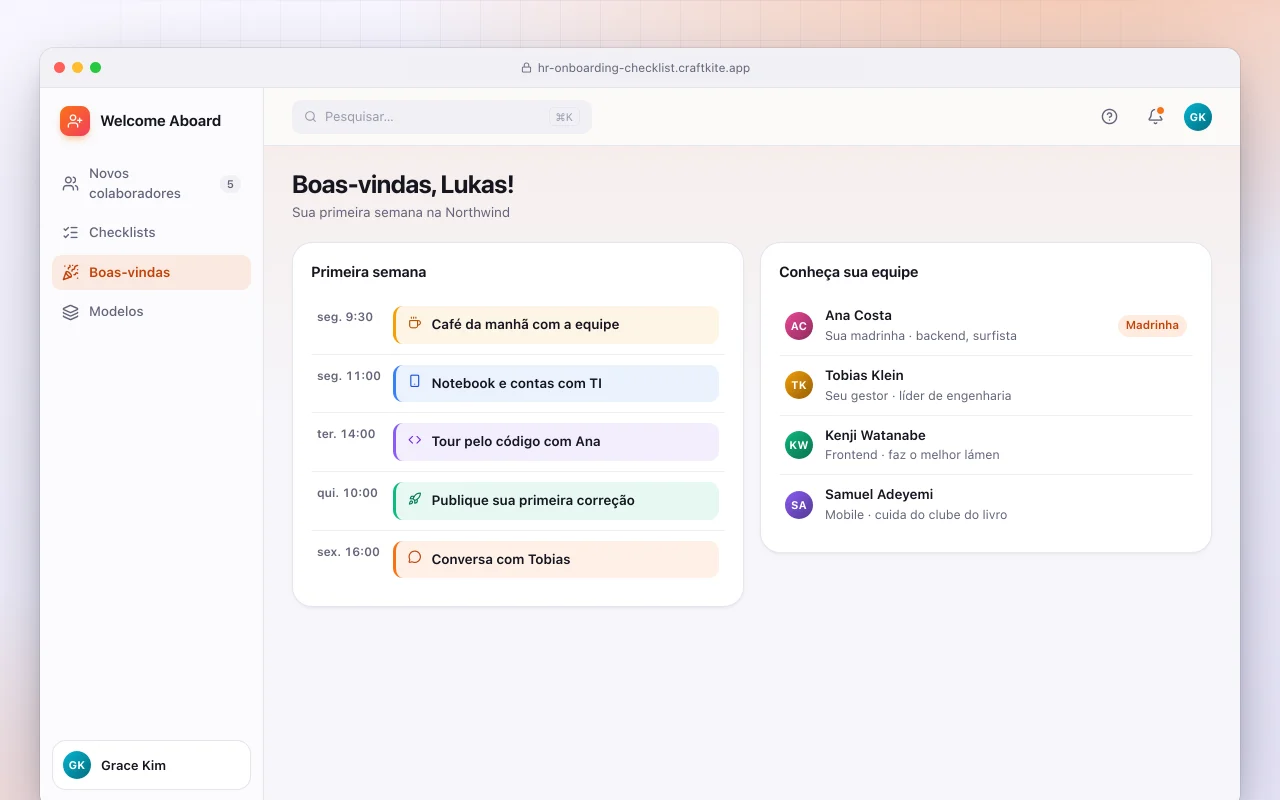Click the coffee cup icon on Café da manhã
This screenshot has height=800, width=1280.
point(415,324)
